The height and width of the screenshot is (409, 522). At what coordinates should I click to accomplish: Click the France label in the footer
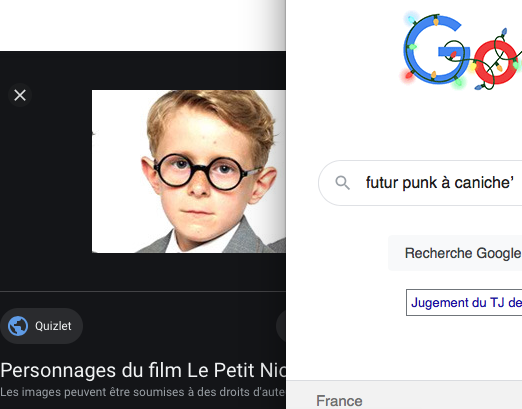tap(339, 401)
